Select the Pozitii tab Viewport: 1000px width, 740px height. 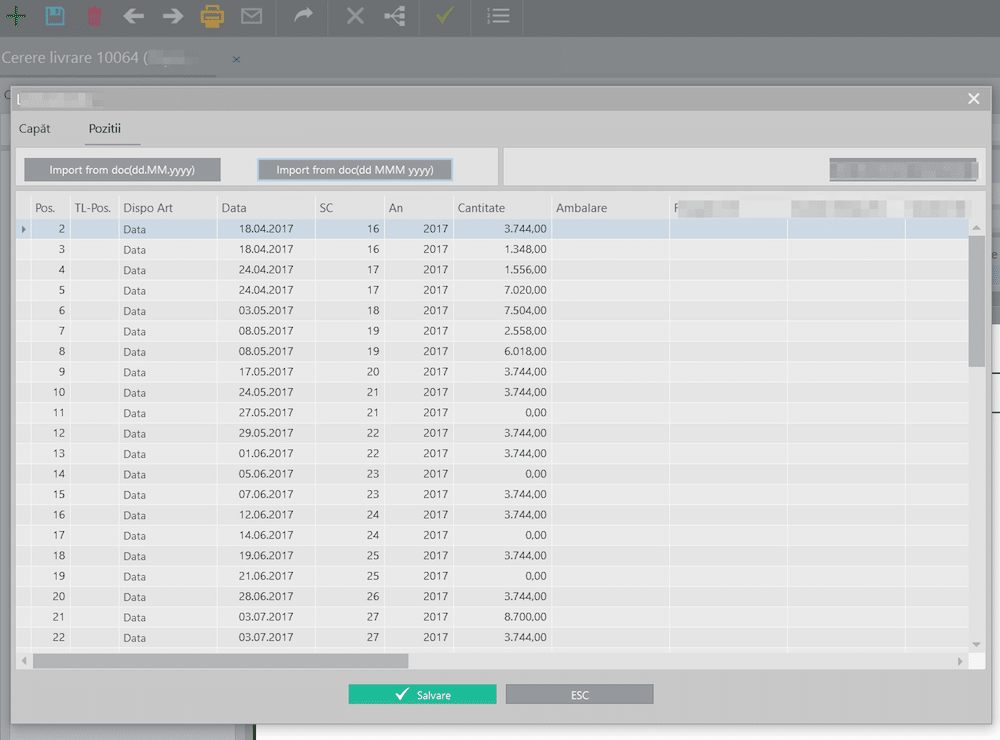coord(105,129)
